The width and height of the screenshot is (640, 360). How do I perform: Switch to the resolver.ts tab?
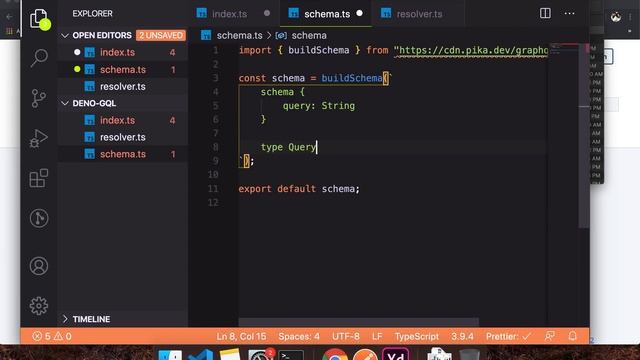418,14
